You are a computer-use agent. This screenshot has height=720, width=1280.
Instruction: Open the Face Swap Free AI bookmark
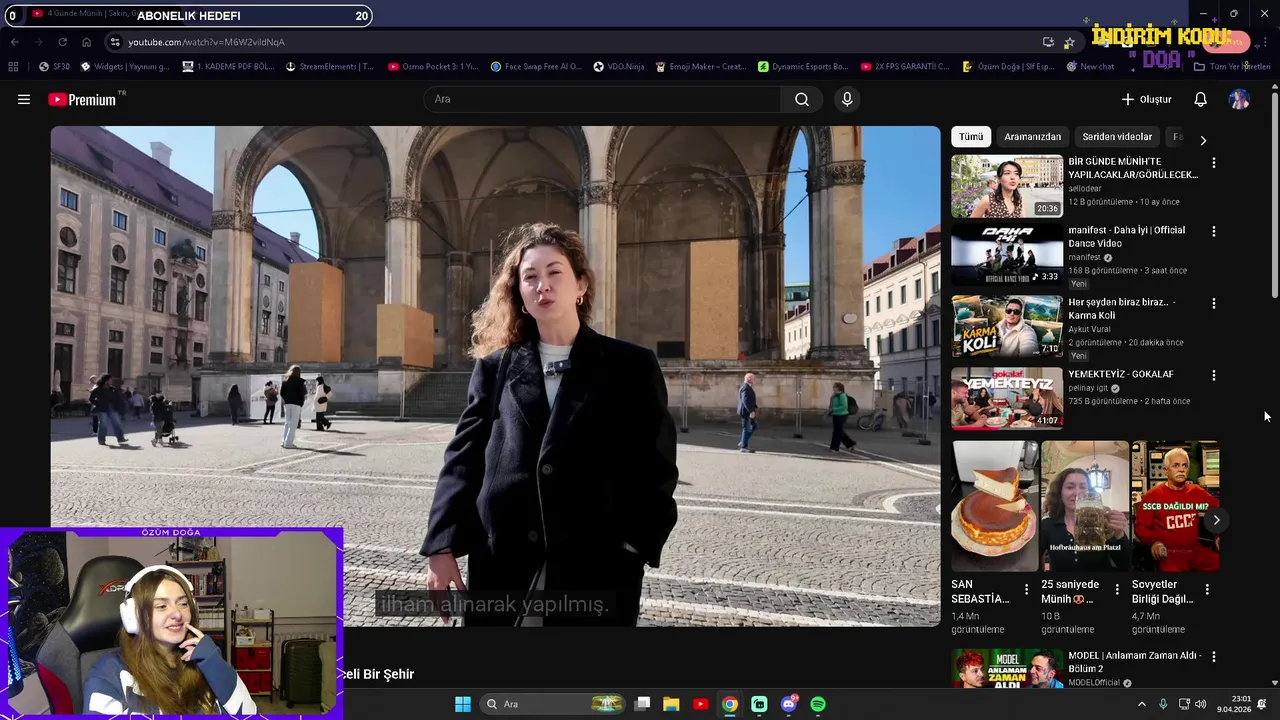click(536, 67)
